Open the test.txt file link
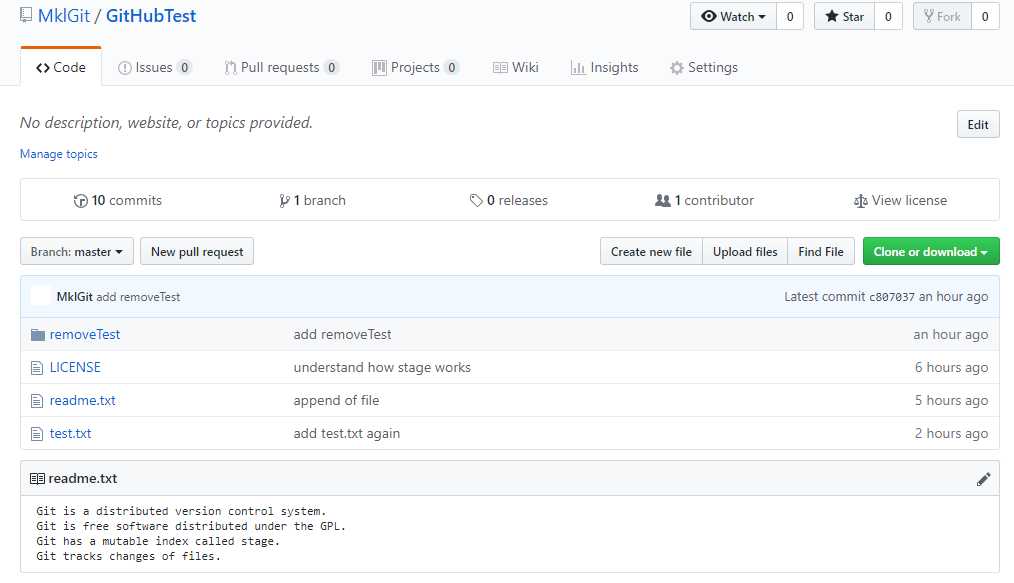1014x583 pixels. coord(70,434)
